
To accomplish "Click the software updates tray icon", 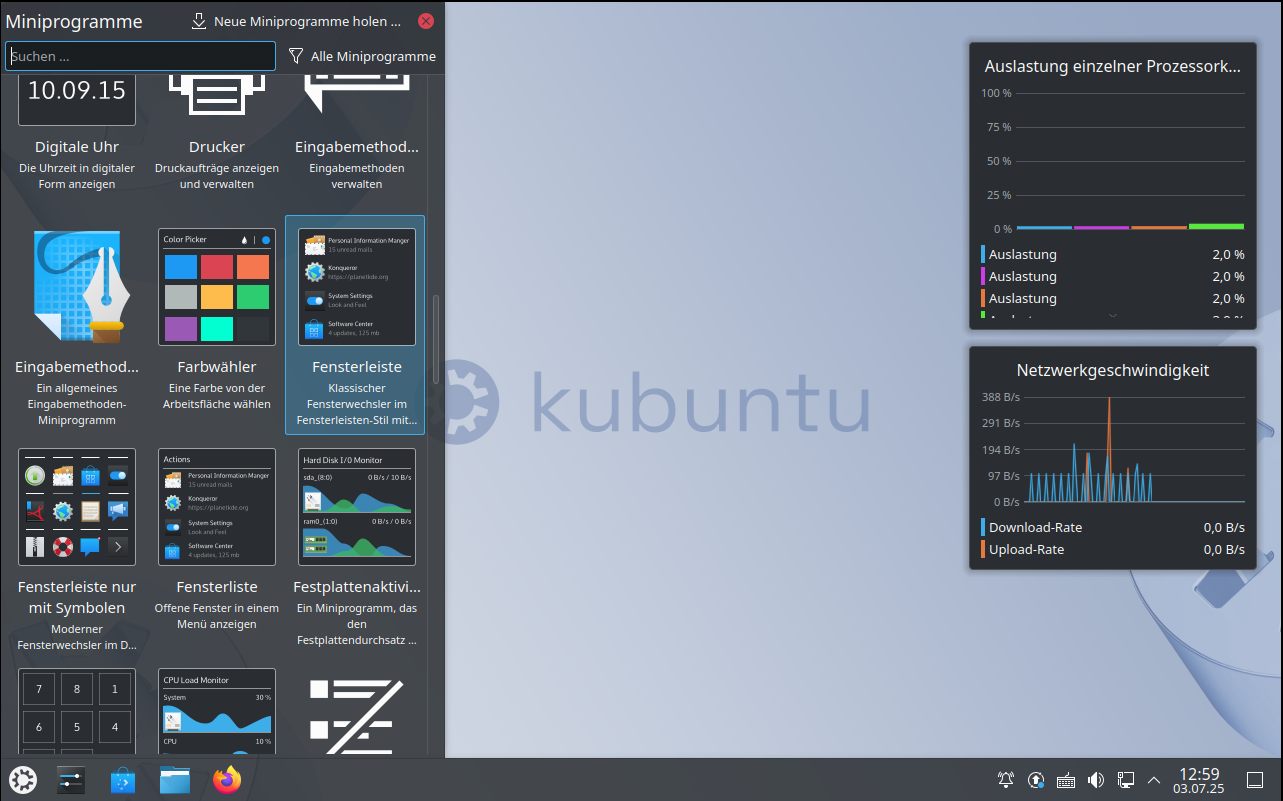I will (x=1036, y=779).
